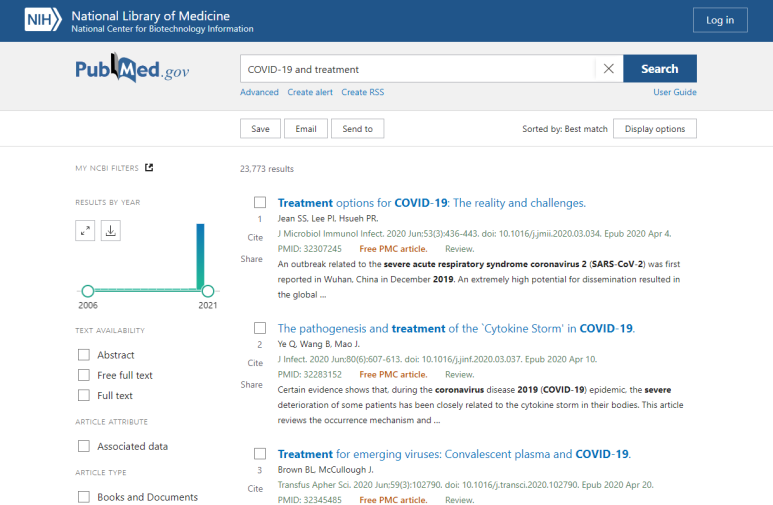Open the My NCBI Filters external link icon
This screenshot has height=505, width=773.
149,168
